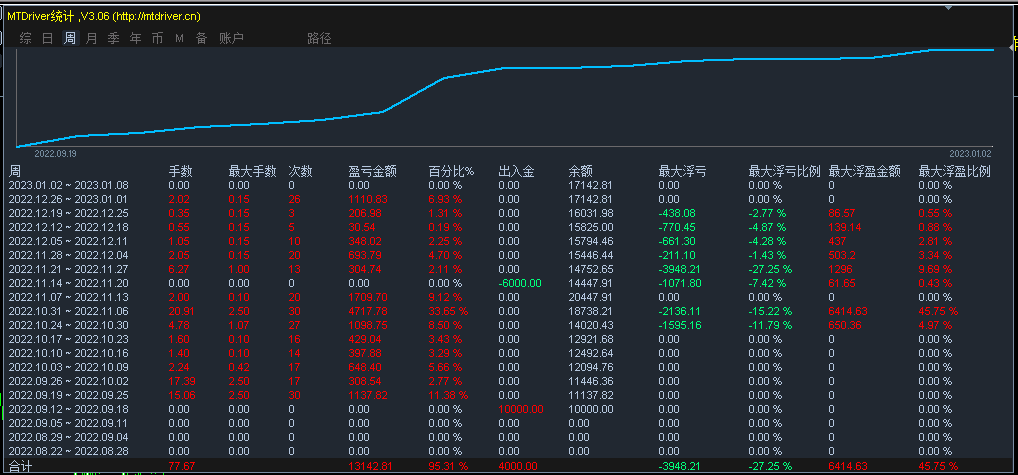Click the balance value 16031.98

[591, 213]
